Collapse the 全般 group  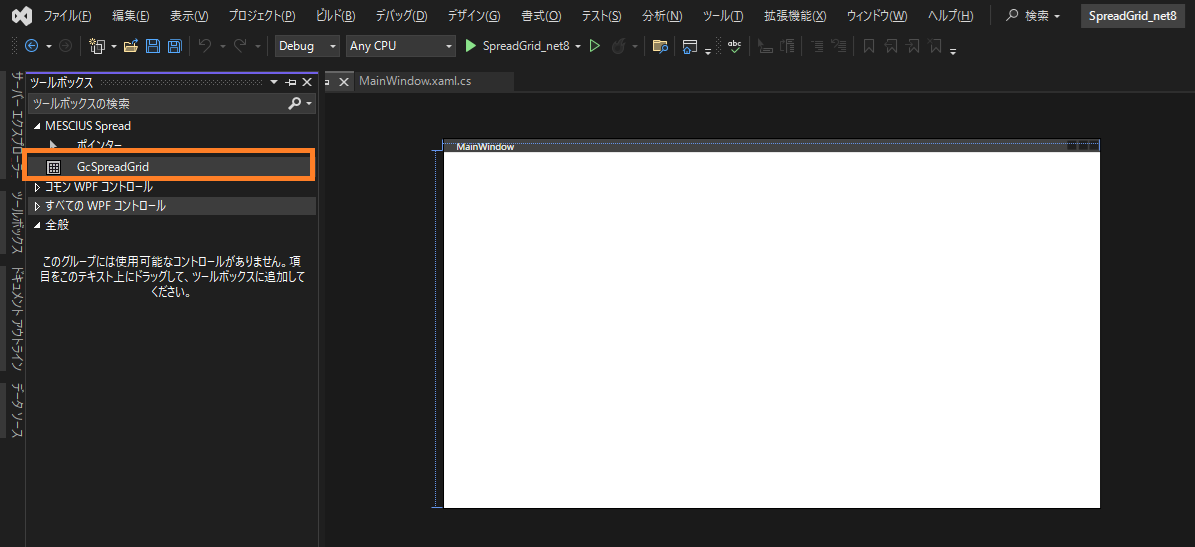37,225
